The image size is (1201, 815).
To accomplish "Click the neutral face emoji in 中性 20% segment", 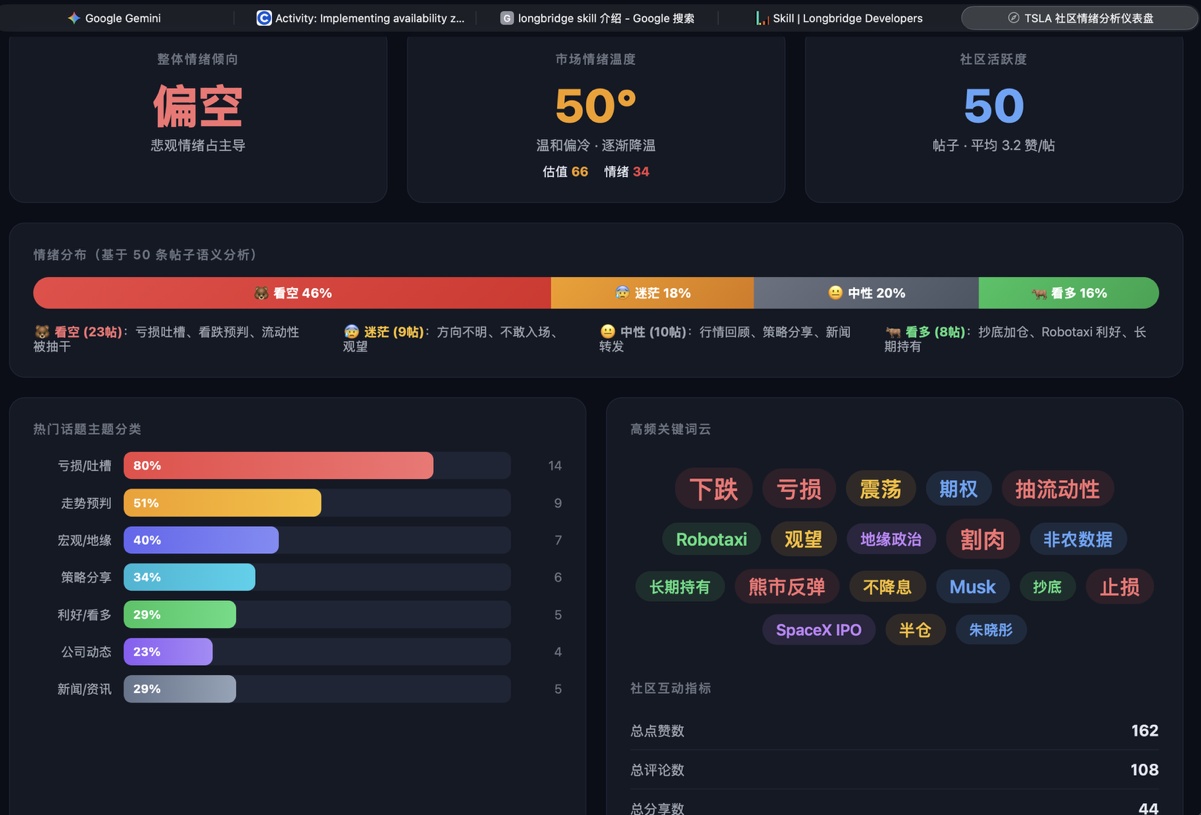I will click(835, 293).
